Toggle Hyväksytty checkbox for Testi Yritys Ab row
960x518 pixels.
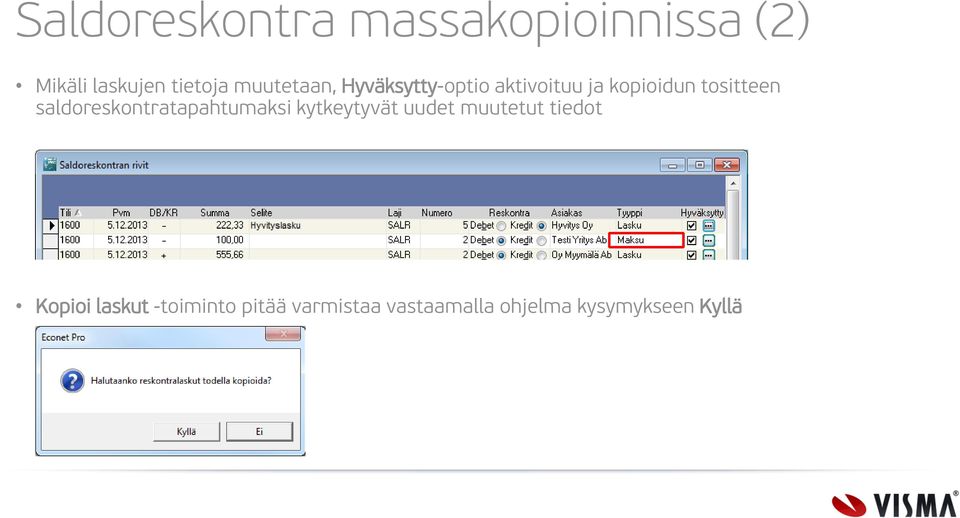(x=691, y=240)
